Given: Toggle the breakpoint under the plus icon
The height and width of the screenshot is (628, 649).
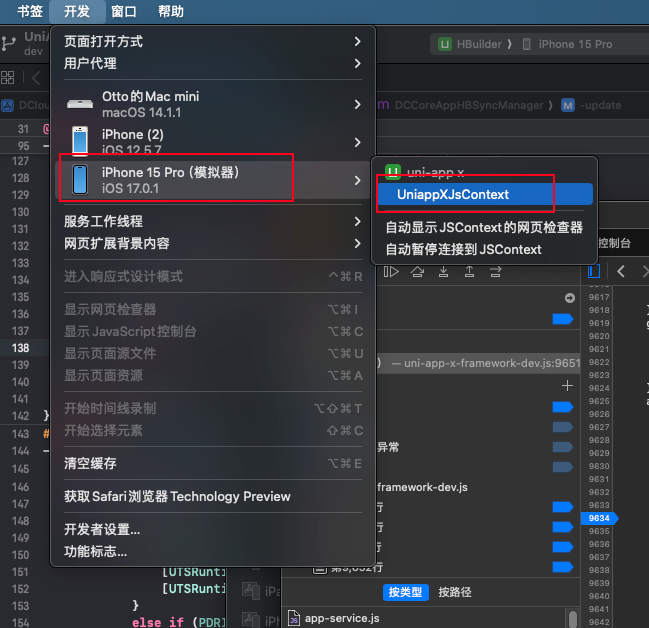Looking at the screenshot, I should pyautogui.click(x=563, y=407).
